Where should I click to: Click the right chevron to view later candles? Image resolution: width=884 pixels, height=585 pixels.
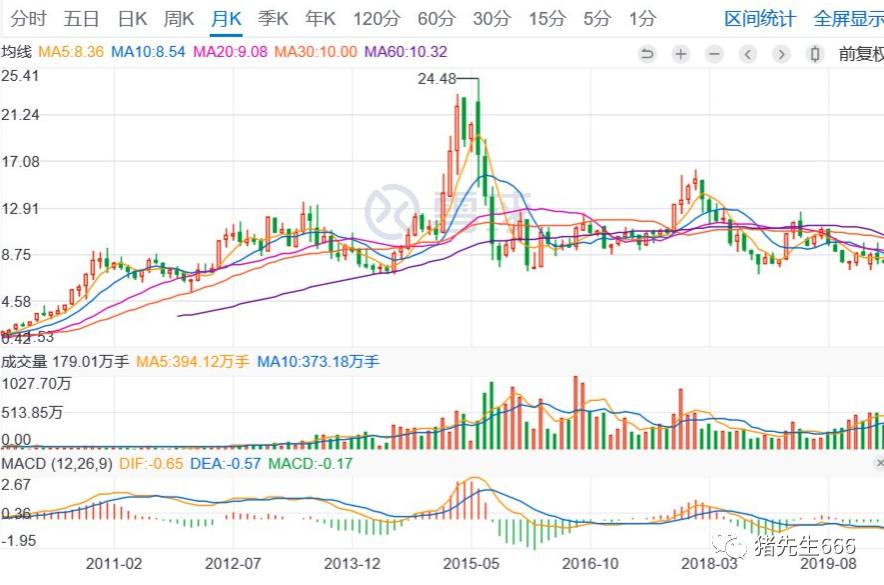pyautogui.click(x=780, y=54)
